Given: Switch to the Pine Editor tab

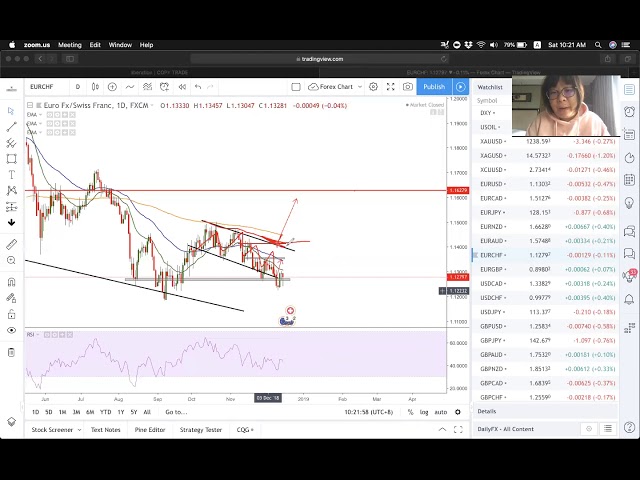Looking at the screenshot, I should pyautogui.click(x=149, y=429).
